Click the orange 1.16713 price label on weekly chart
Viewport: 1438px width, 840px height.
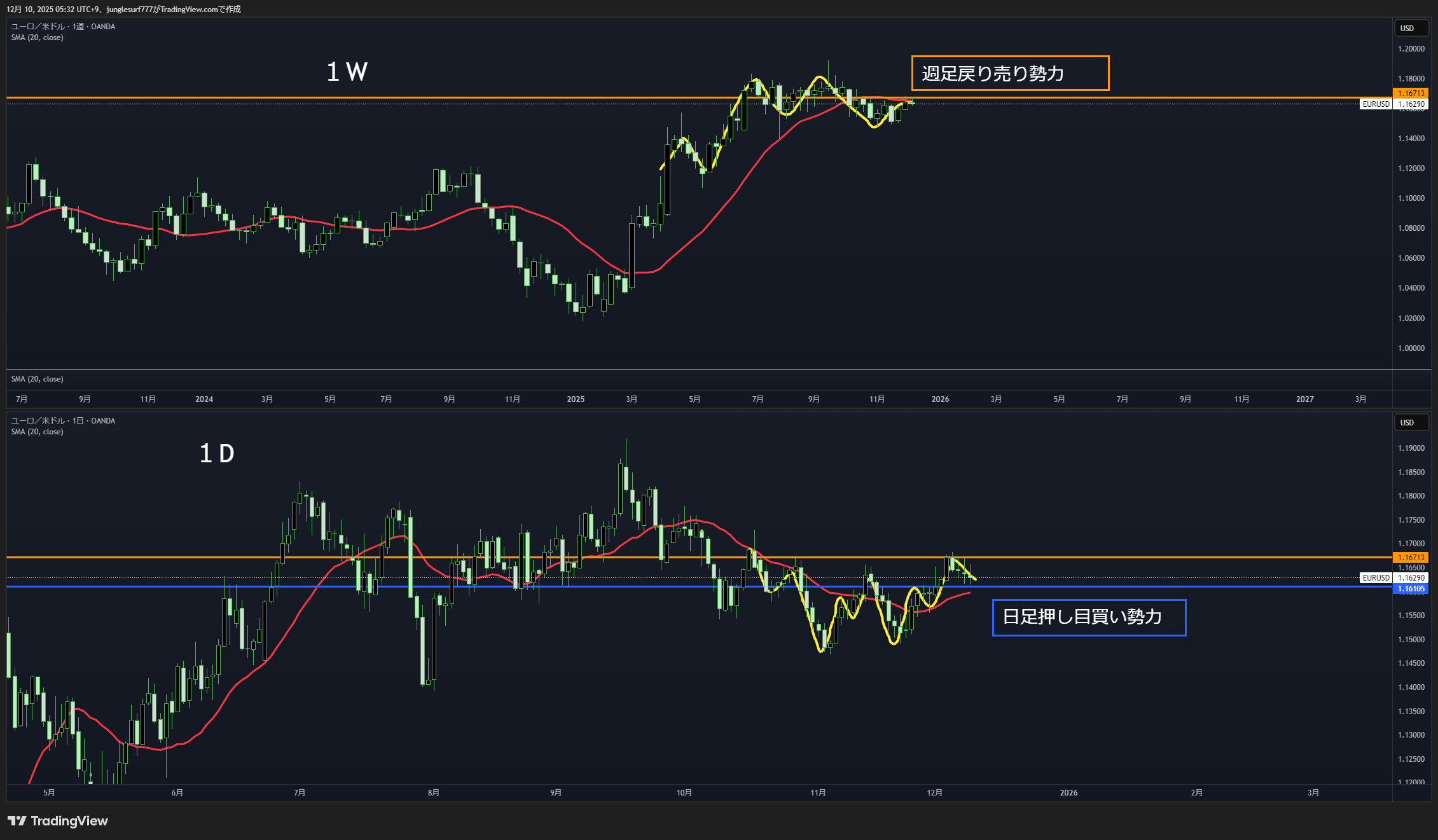pyautogui.click(x=1411, y=93)
